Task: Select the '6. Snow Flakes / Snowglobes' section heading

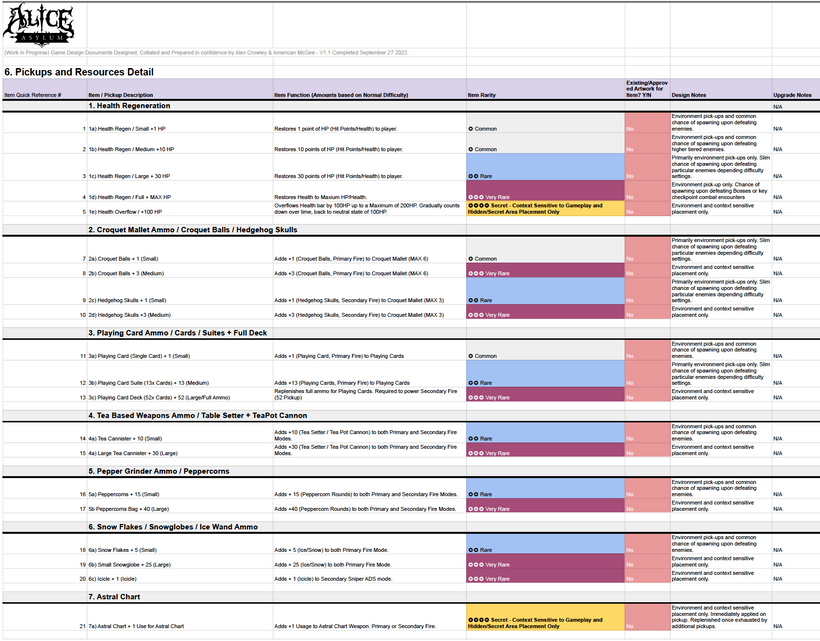Action: click(x=173, y=526)
